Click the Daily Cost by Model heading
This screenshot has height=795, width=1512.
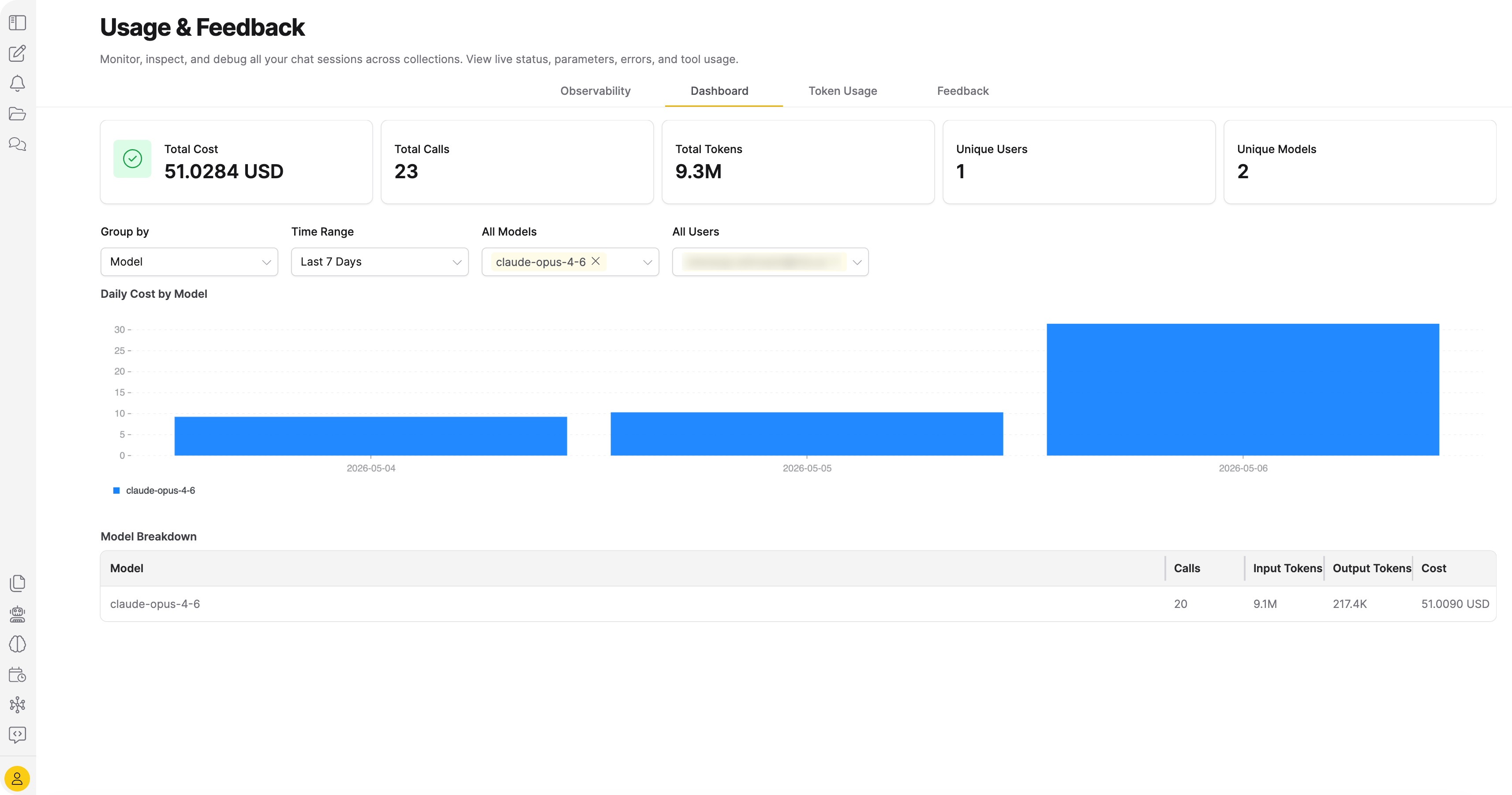pos(154,293)
